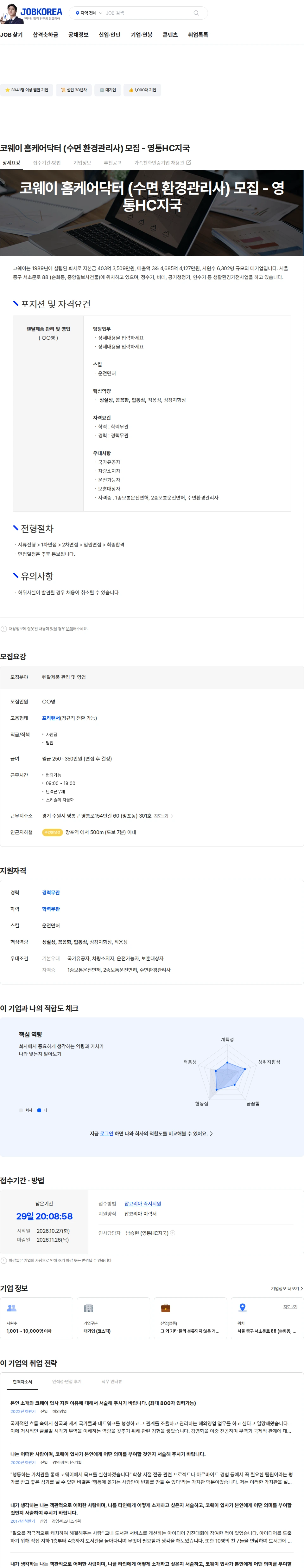Click the job posting banner image

tap(152, 212)
